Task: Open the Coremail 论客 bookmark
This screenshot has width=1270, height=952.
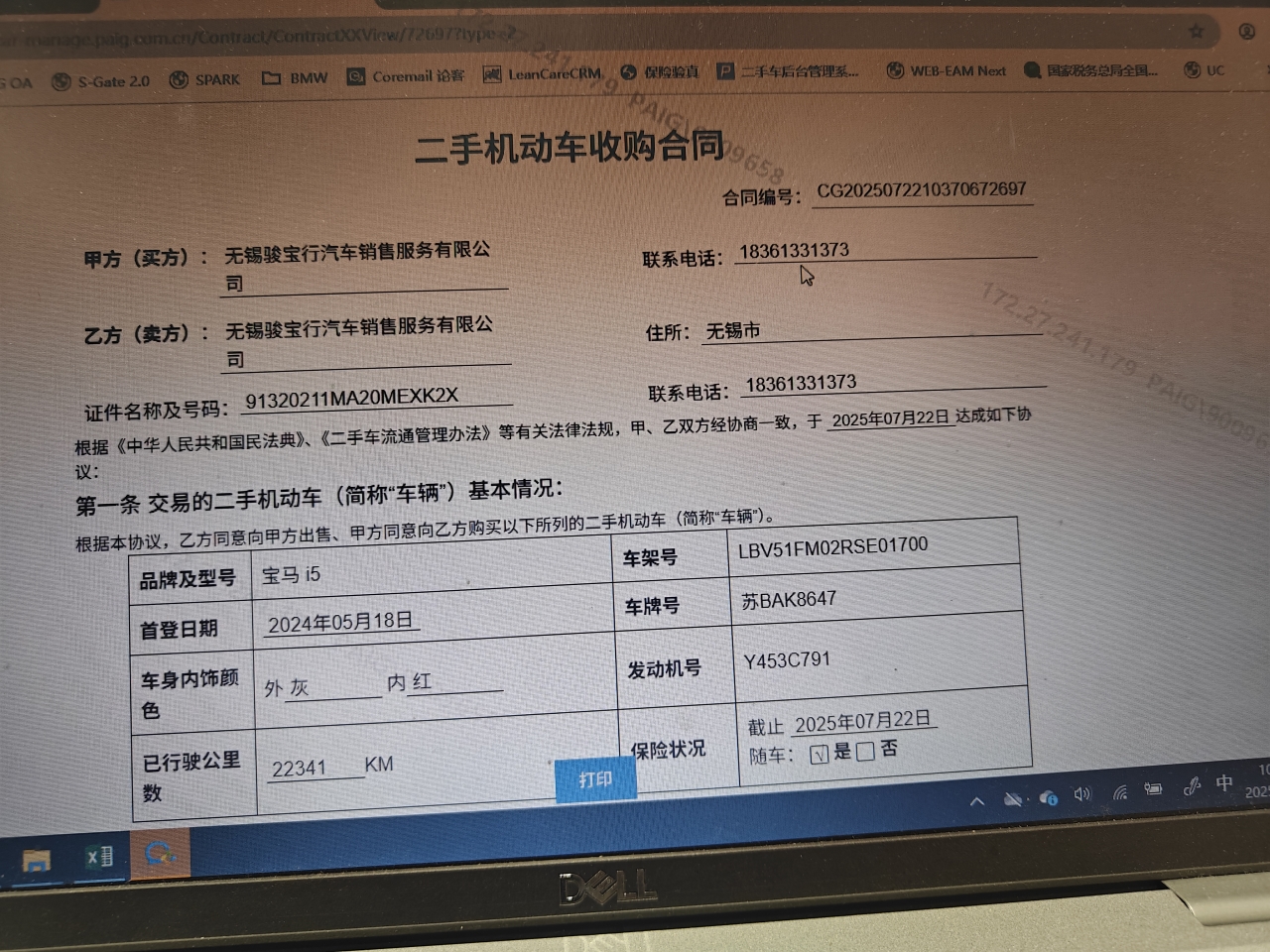Action: tap(406, 76)
